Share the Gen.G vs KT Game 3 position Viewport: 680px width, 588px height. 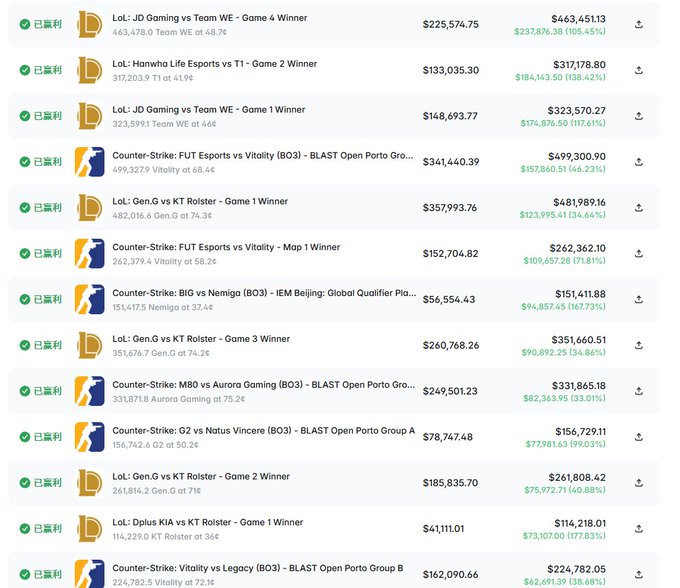(638, 346)
